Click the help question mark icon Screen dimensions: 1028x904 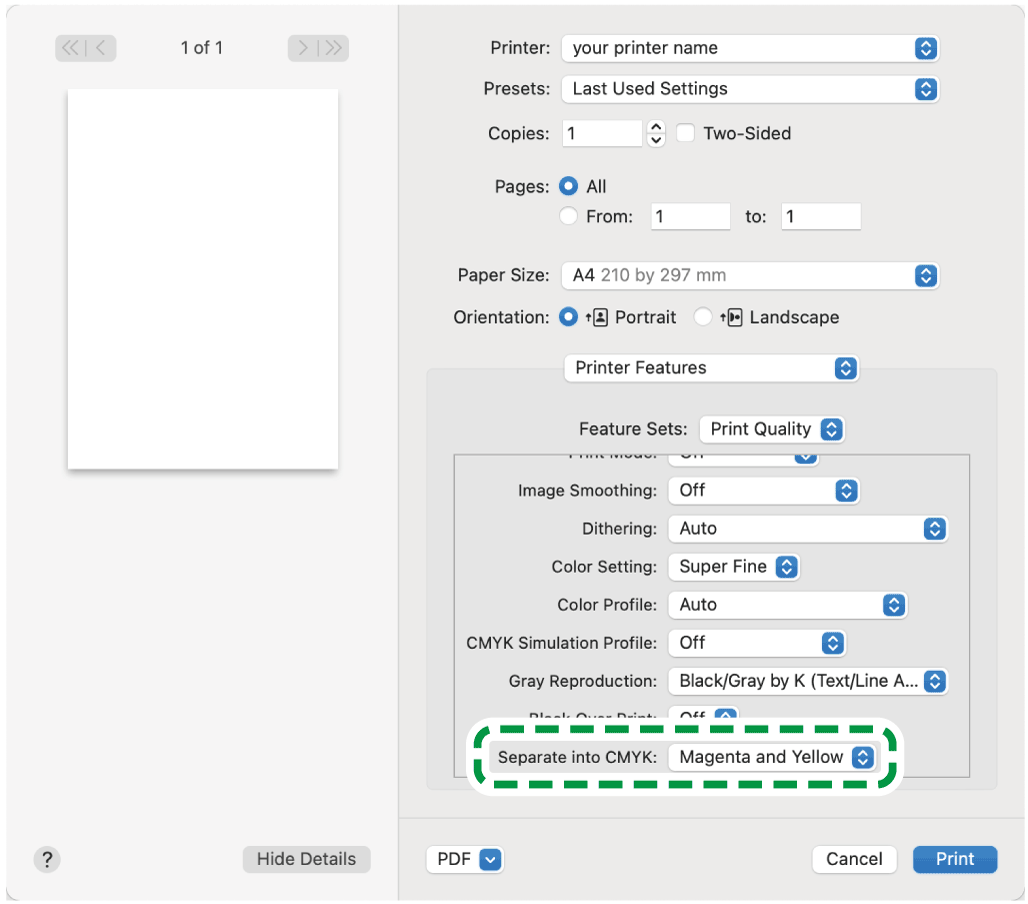pyautogui.click(x=47, y=859)
